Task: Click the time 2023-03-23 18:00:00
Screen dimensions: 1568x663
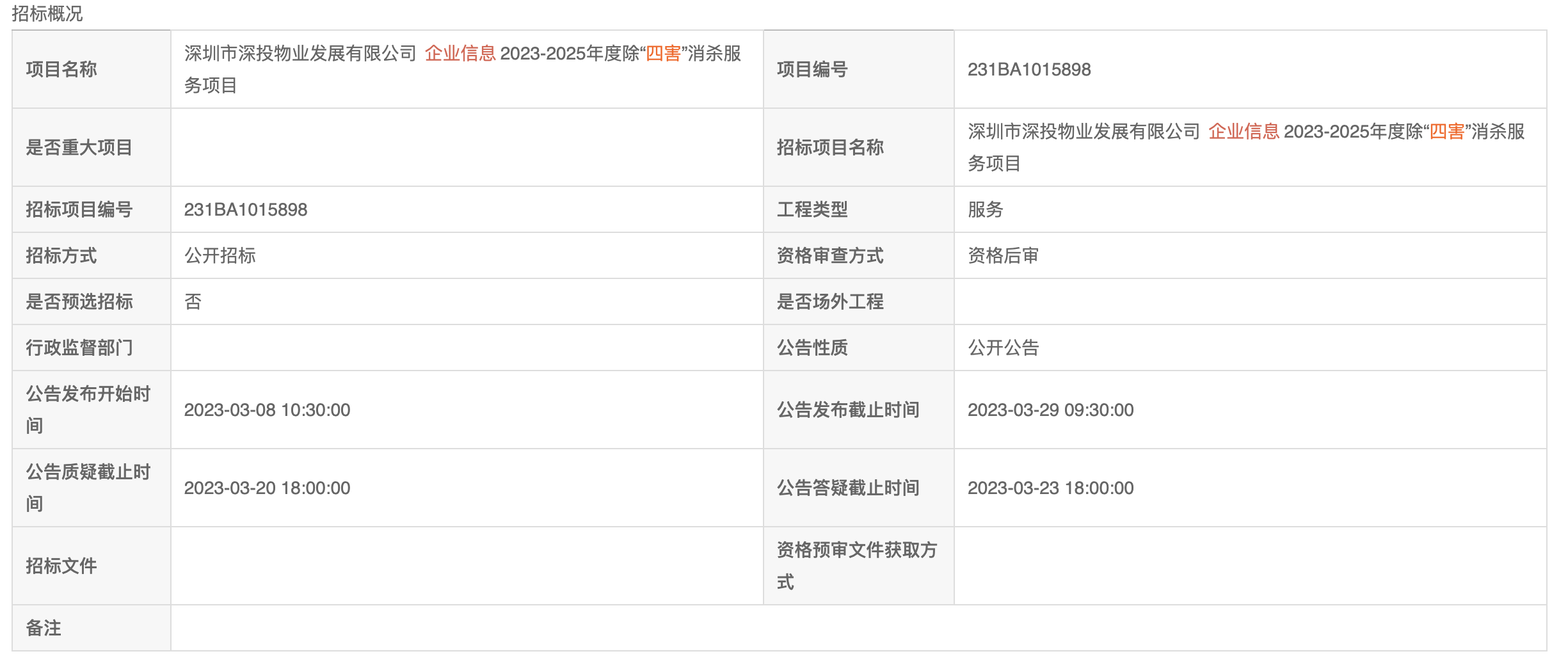Action: coord(1050,488)
